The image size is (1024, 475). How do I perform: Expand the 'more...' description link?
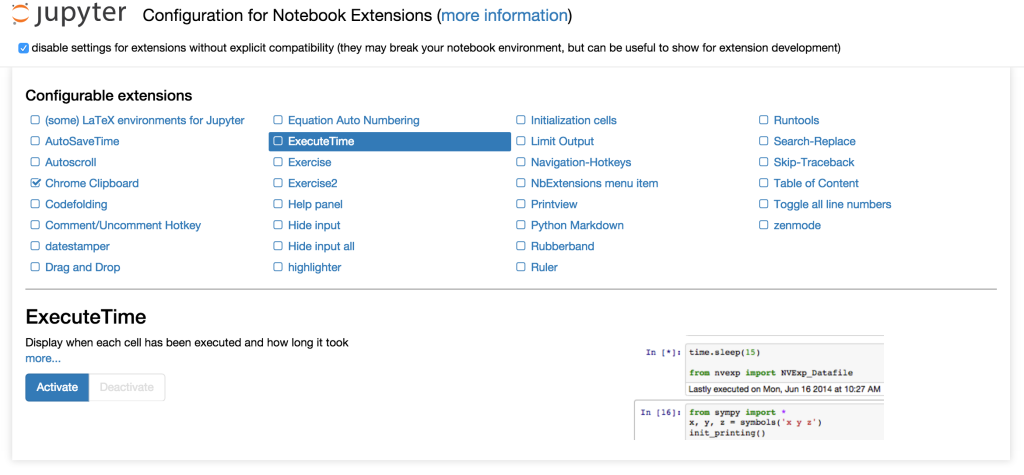43,359
